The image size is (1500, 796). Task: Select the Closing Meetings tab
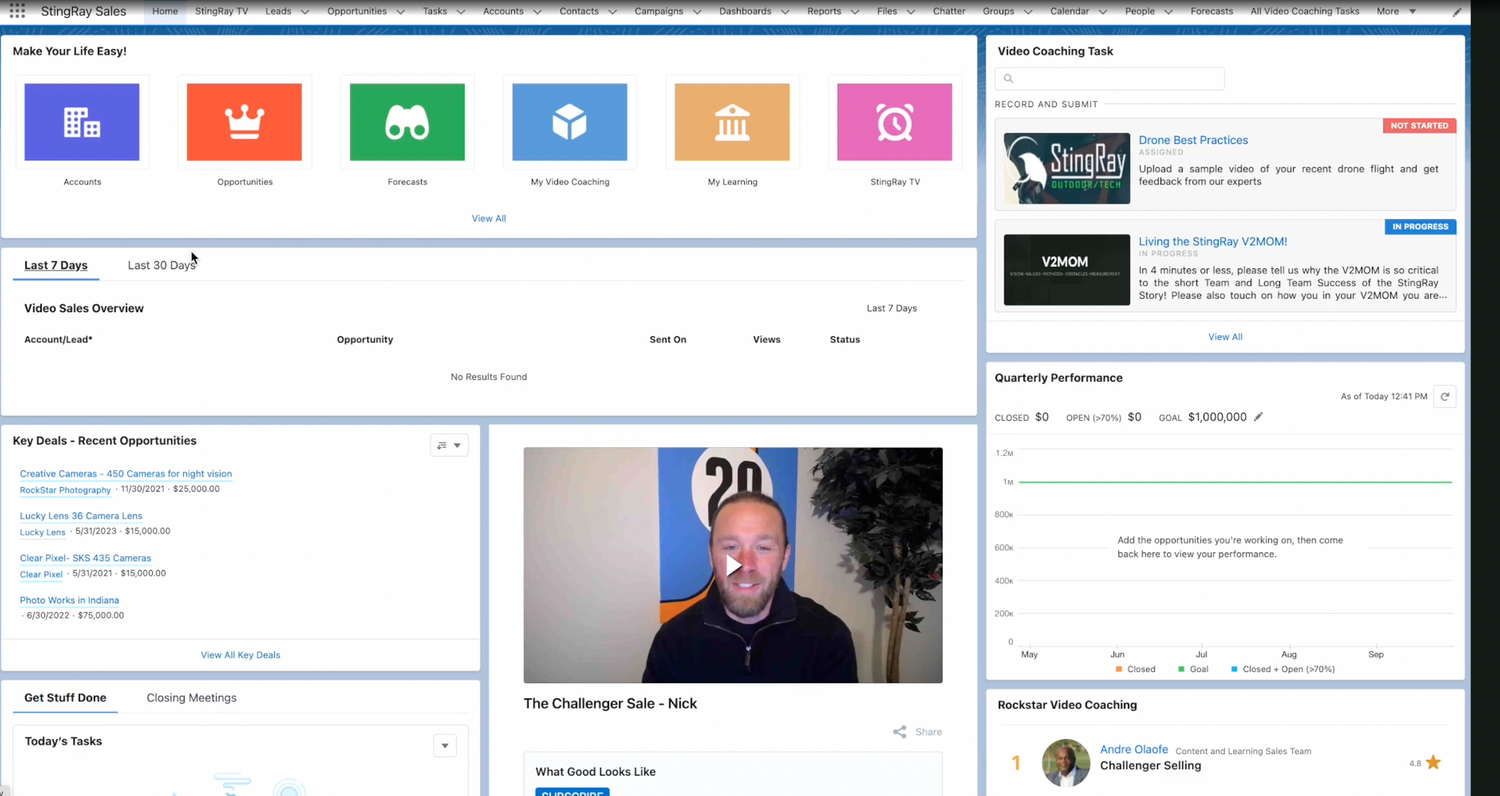point(191,698)
